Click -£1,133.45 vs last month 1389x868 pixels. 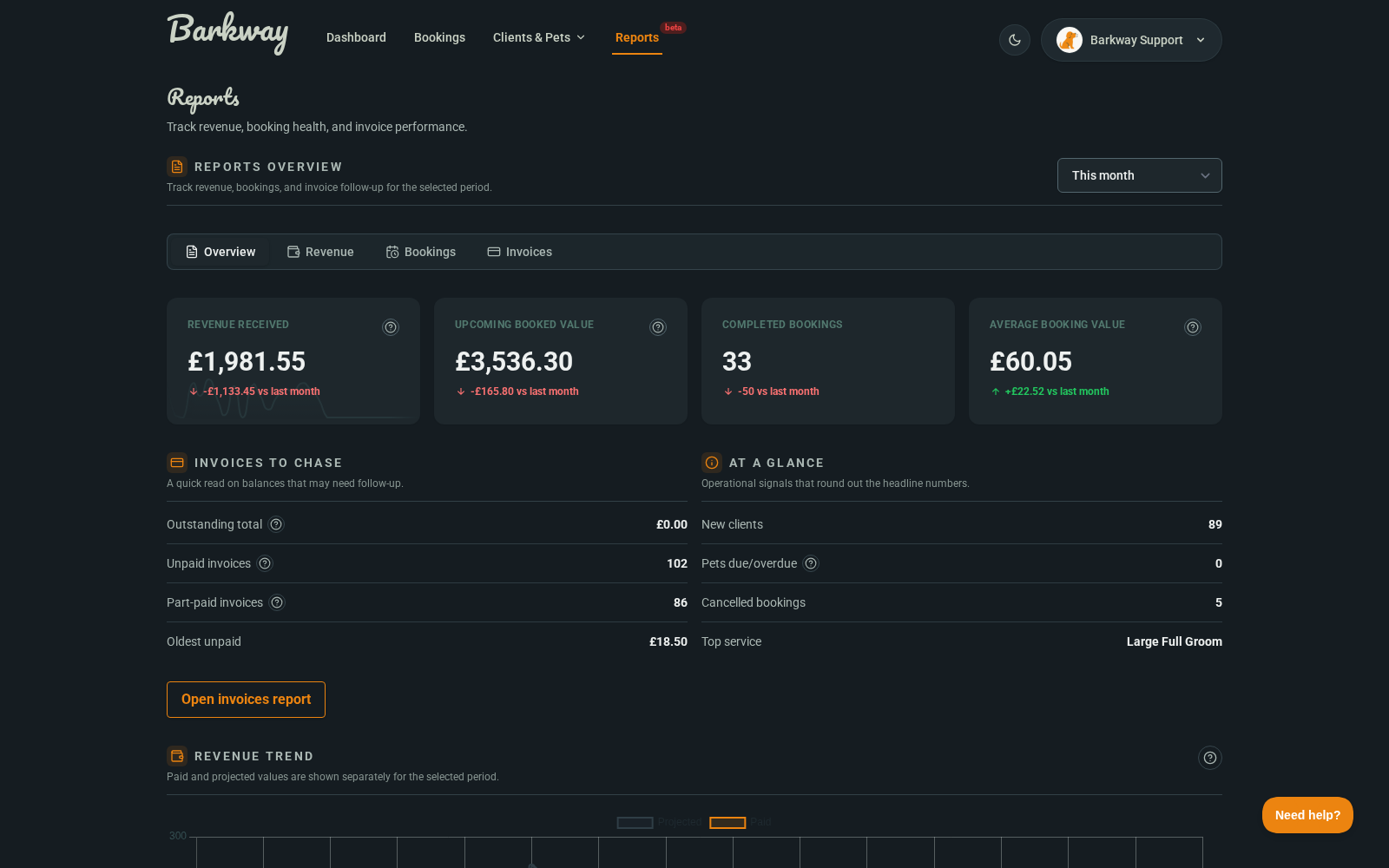(261, 391)
